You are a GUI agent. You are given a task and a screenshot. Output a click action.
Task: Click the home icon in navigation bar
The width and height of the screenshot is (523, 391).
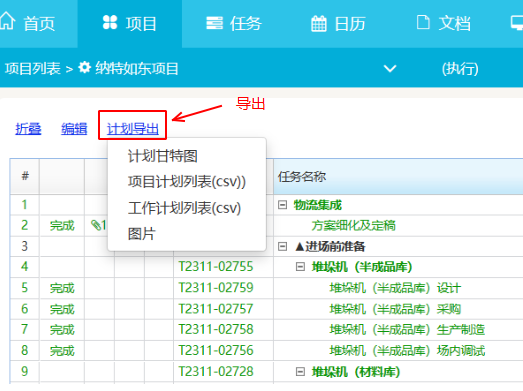pyautogui.click(x=8, y=21)
